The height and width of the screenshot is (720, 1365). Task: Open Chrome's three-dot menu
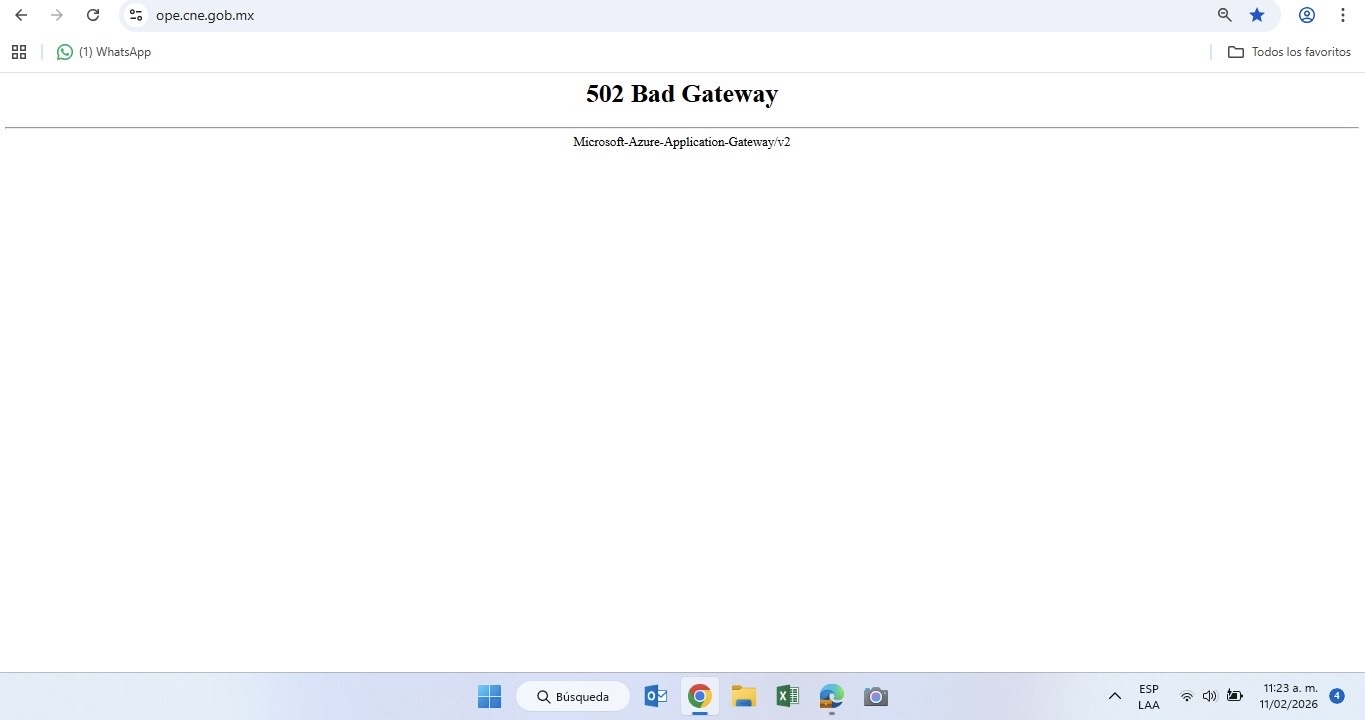(x=1342, y=15)
